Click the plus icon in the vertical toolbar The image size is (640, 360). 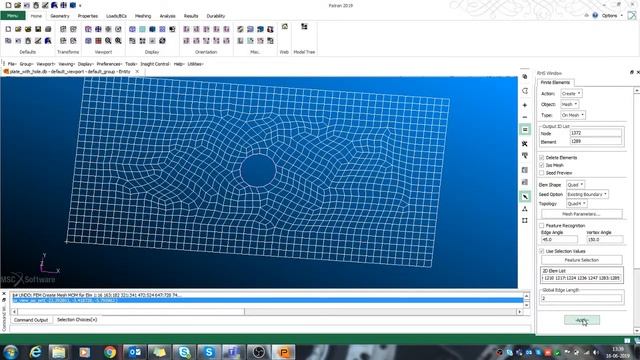[525, 105]
